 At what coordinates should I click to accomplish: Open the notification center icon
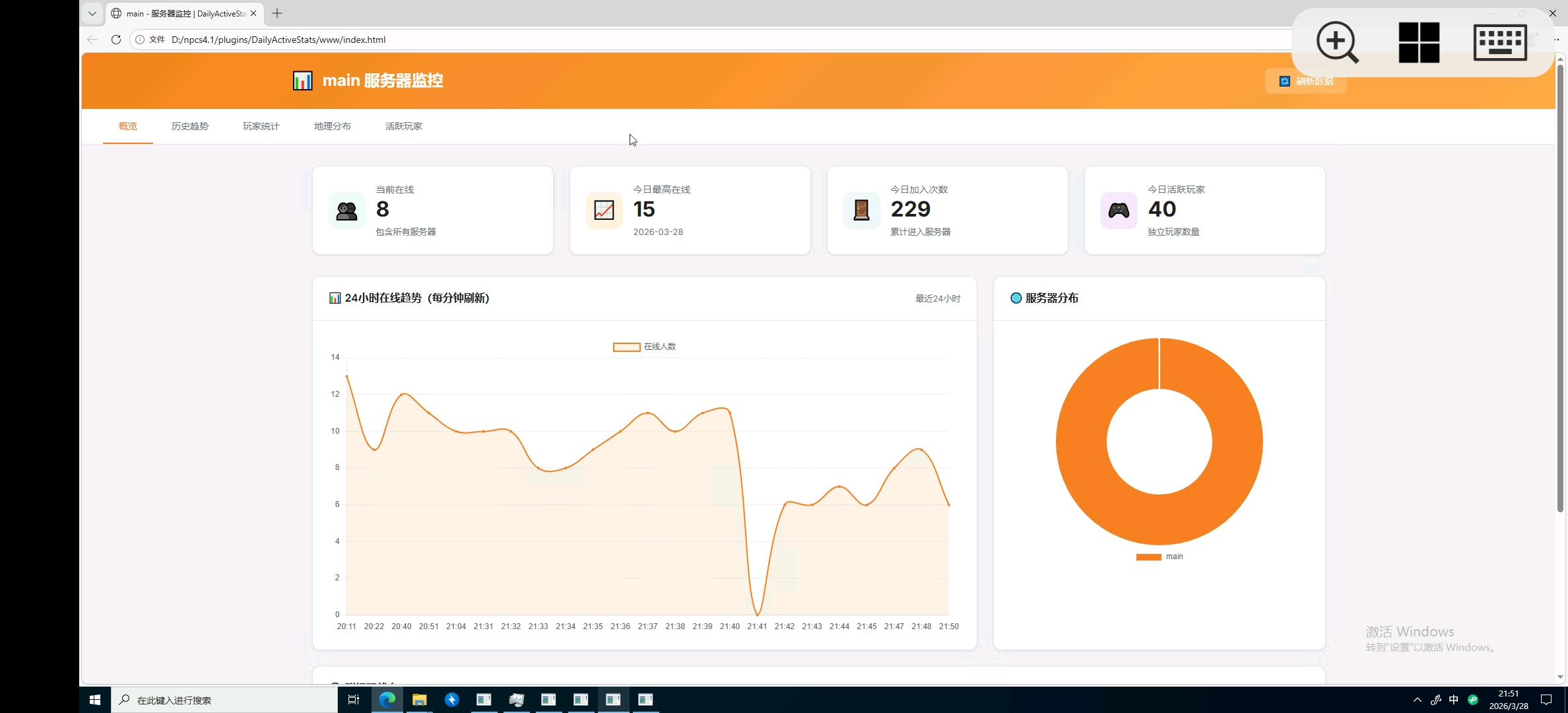[1546, 700]
